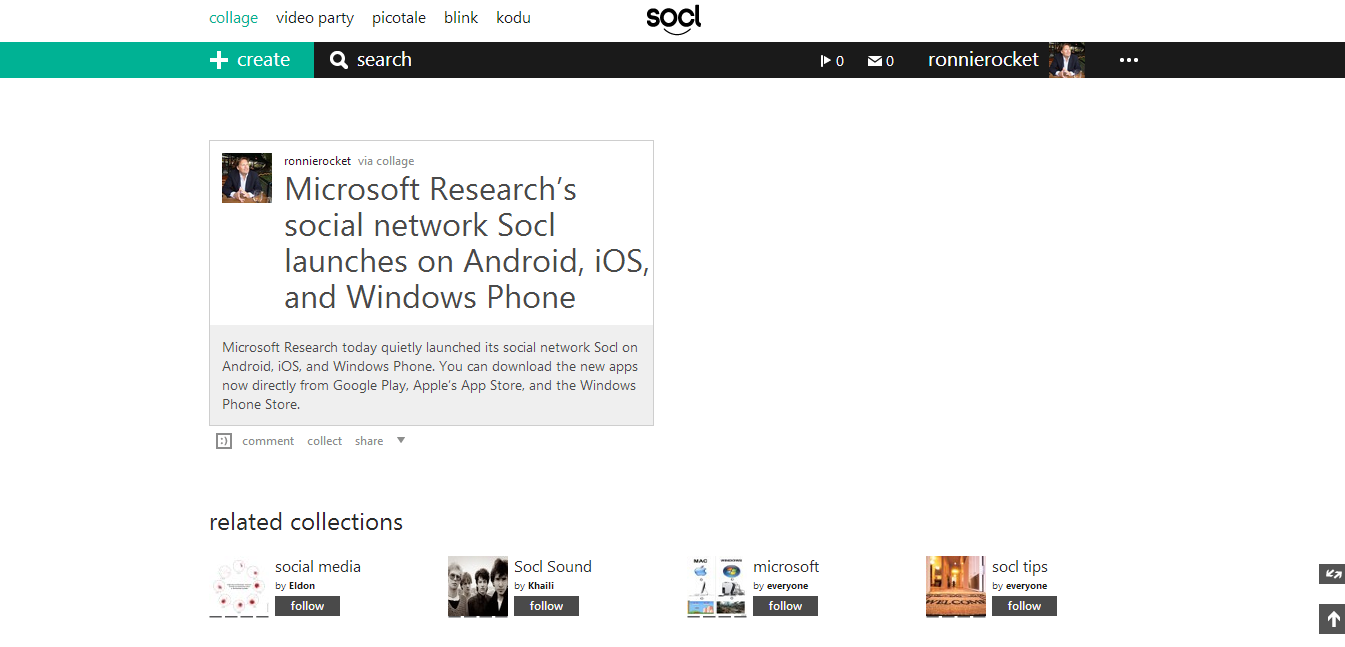Click the scroll-to-top arrow icon
The width and height of the screenshot is (1345, 647).
1332,619
